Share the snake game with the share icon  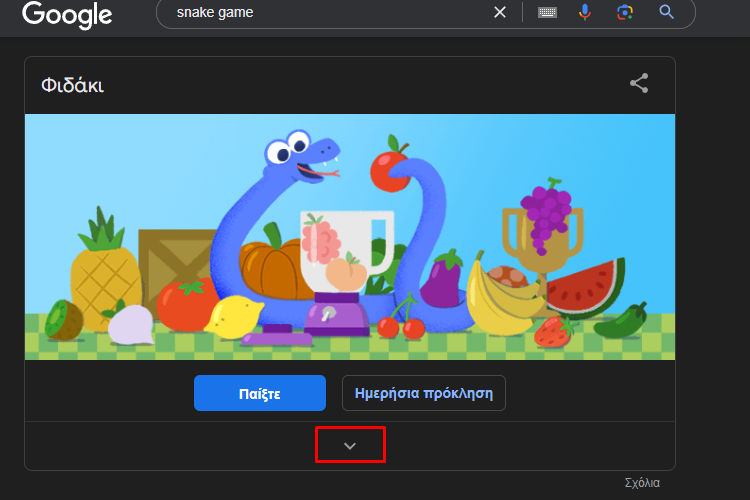coord(639,83)
